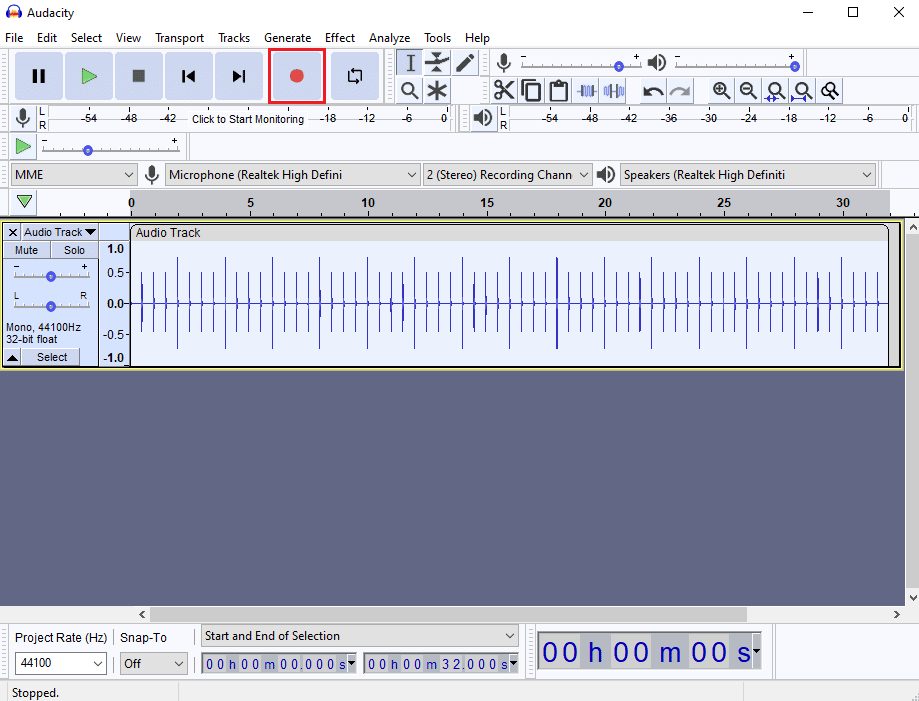
Task: Click the track Select button
Action: (52, 357)
